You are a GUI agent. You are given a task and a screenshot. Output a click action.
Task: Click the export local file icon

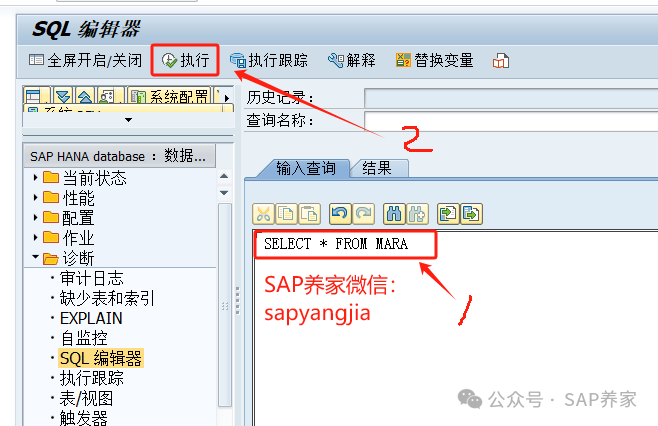point(471,214)
